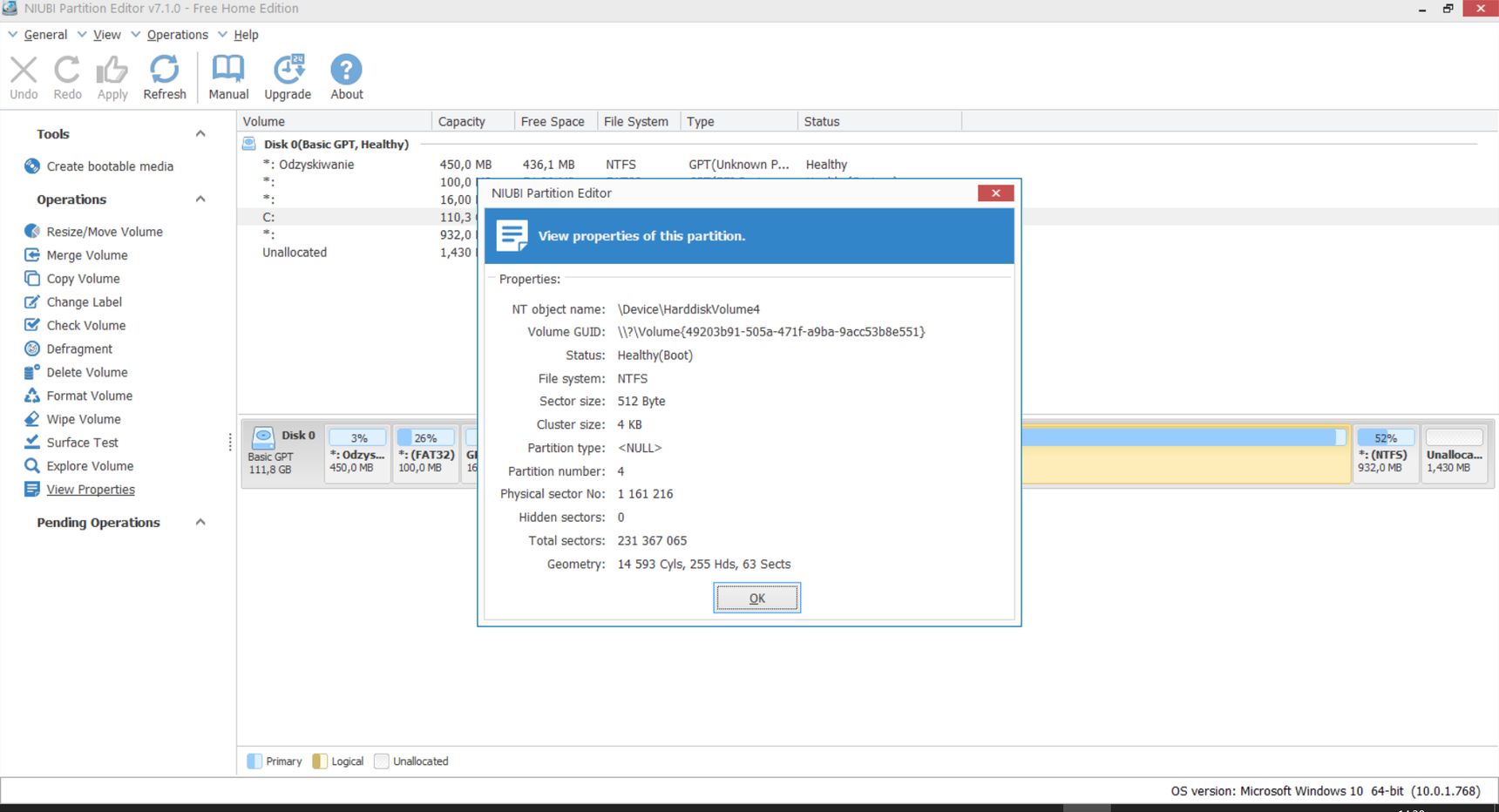Select the Format Volume icon
The image size is (1499, 812).
32,396
